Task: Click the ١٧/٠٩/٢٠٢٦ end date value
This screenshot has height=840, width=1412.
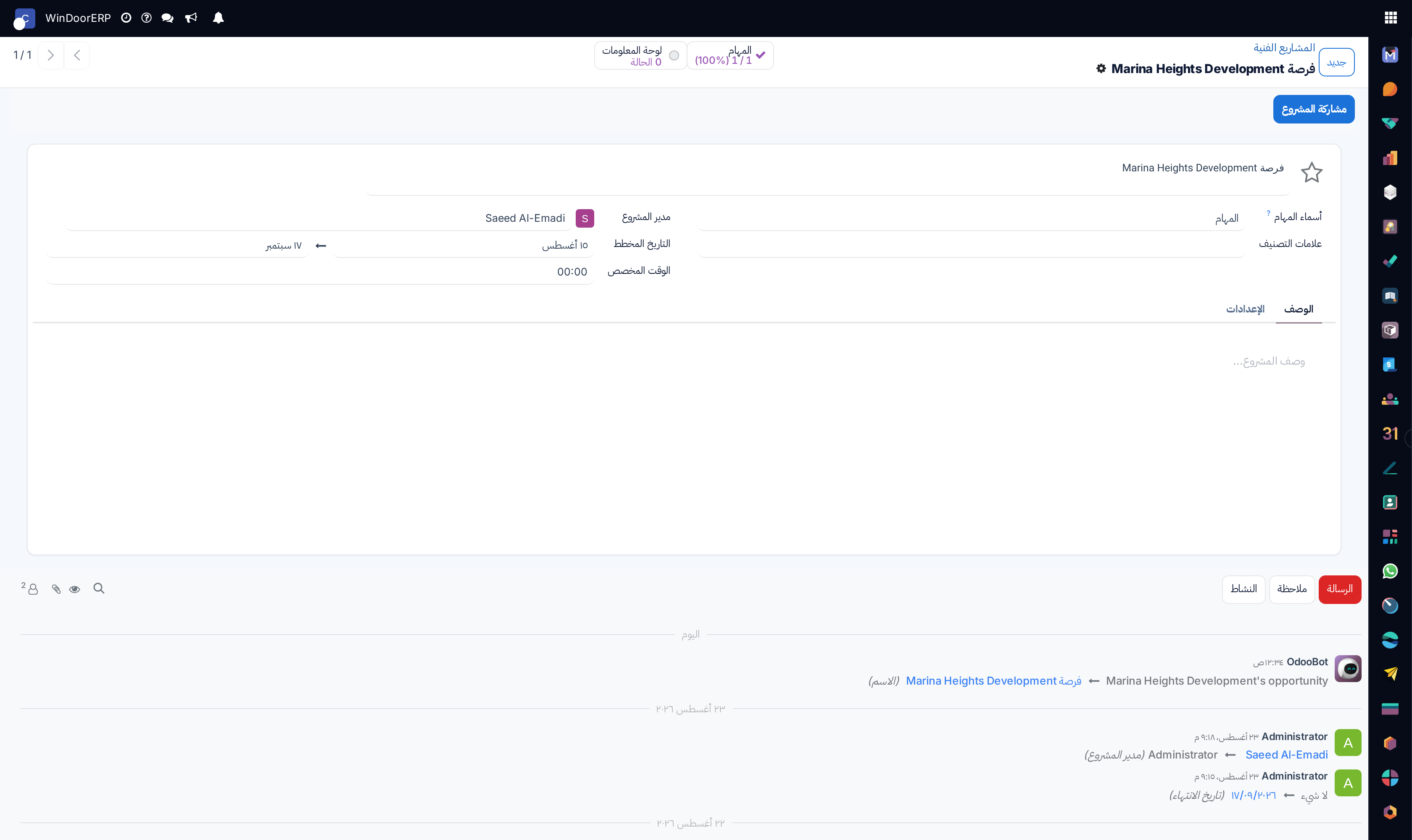Action: pos(1254,795)
